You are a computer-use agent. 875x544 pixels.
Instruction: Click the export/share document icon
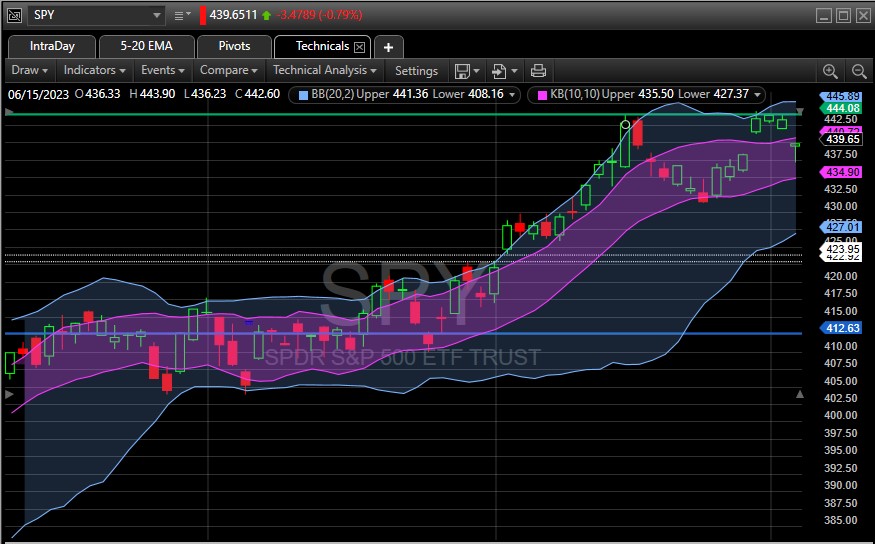click(x=500, y=71)
